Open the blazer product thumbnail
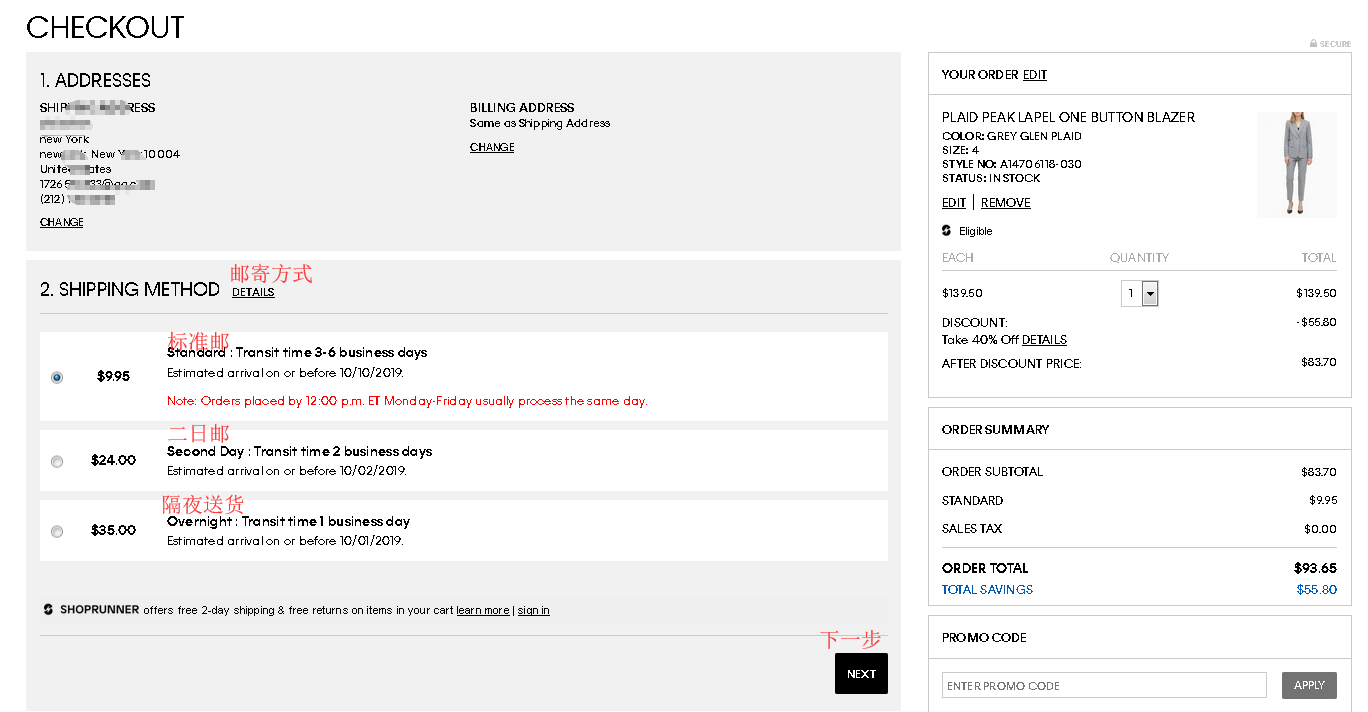 click(x=1296, y=164)
